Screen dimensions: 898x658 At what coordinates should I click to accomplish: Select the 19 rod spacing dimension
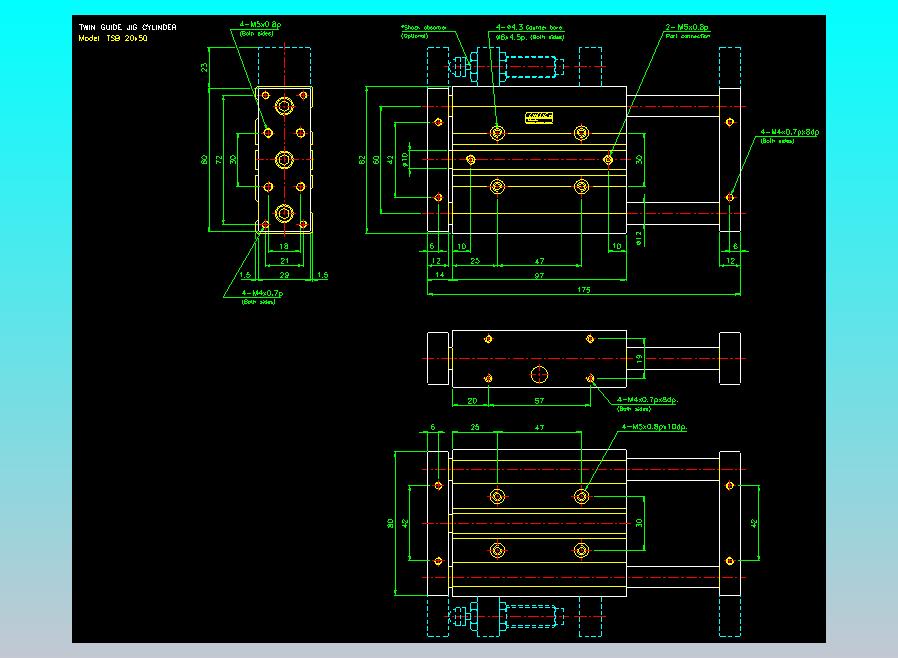click(x=639, y=359)
